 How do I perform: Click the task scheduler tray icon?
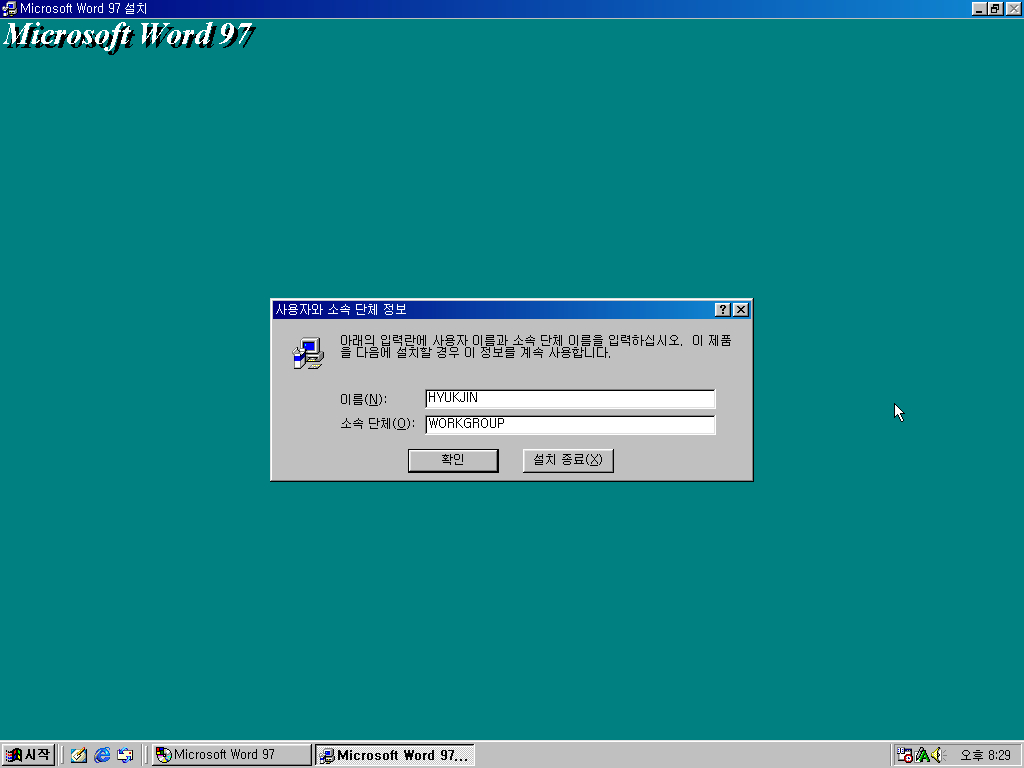[x=904, y=755]
